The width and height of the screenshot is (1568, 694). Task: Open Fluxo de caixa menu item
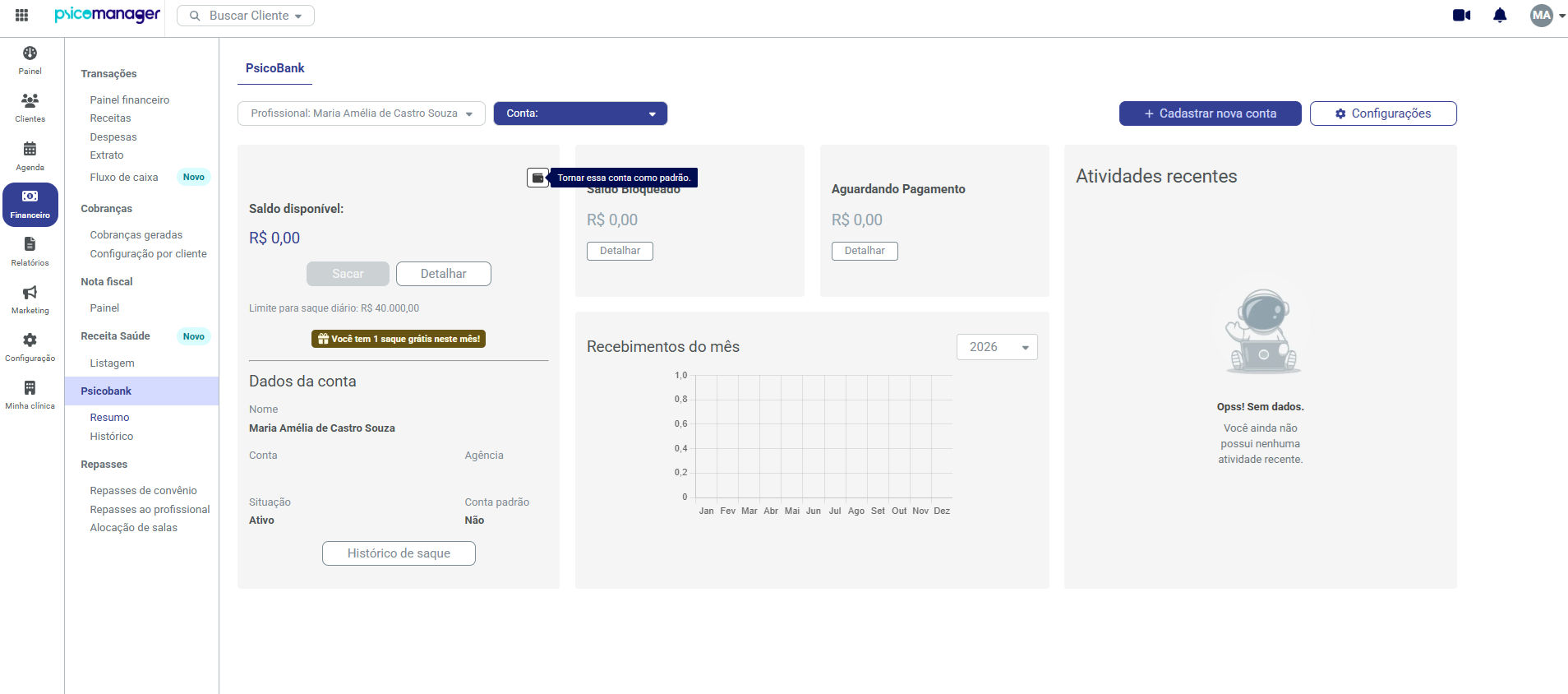(x=124, y=177)
